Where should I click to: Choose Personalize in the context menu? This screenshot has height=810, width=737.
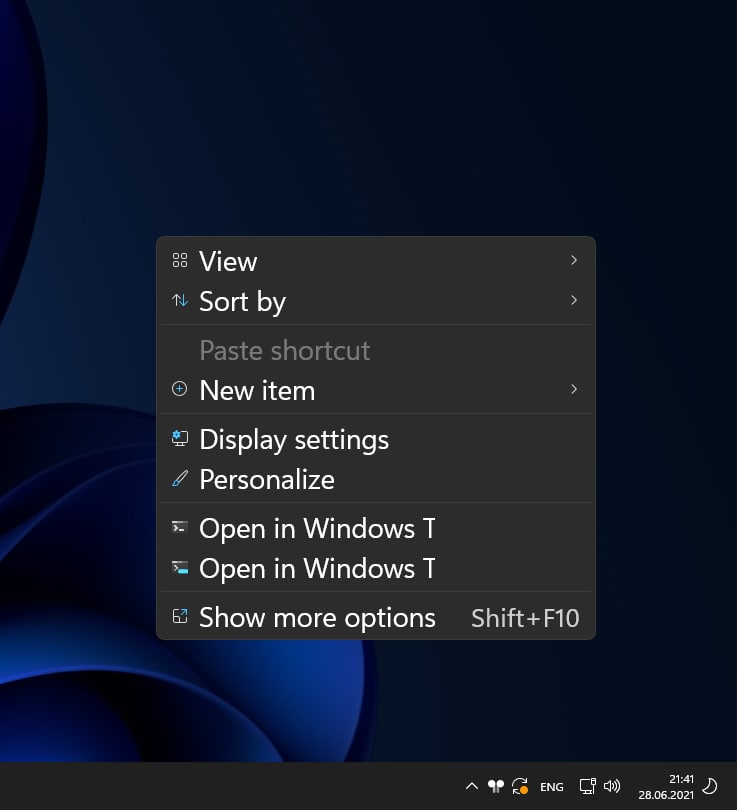coord(375,479)
